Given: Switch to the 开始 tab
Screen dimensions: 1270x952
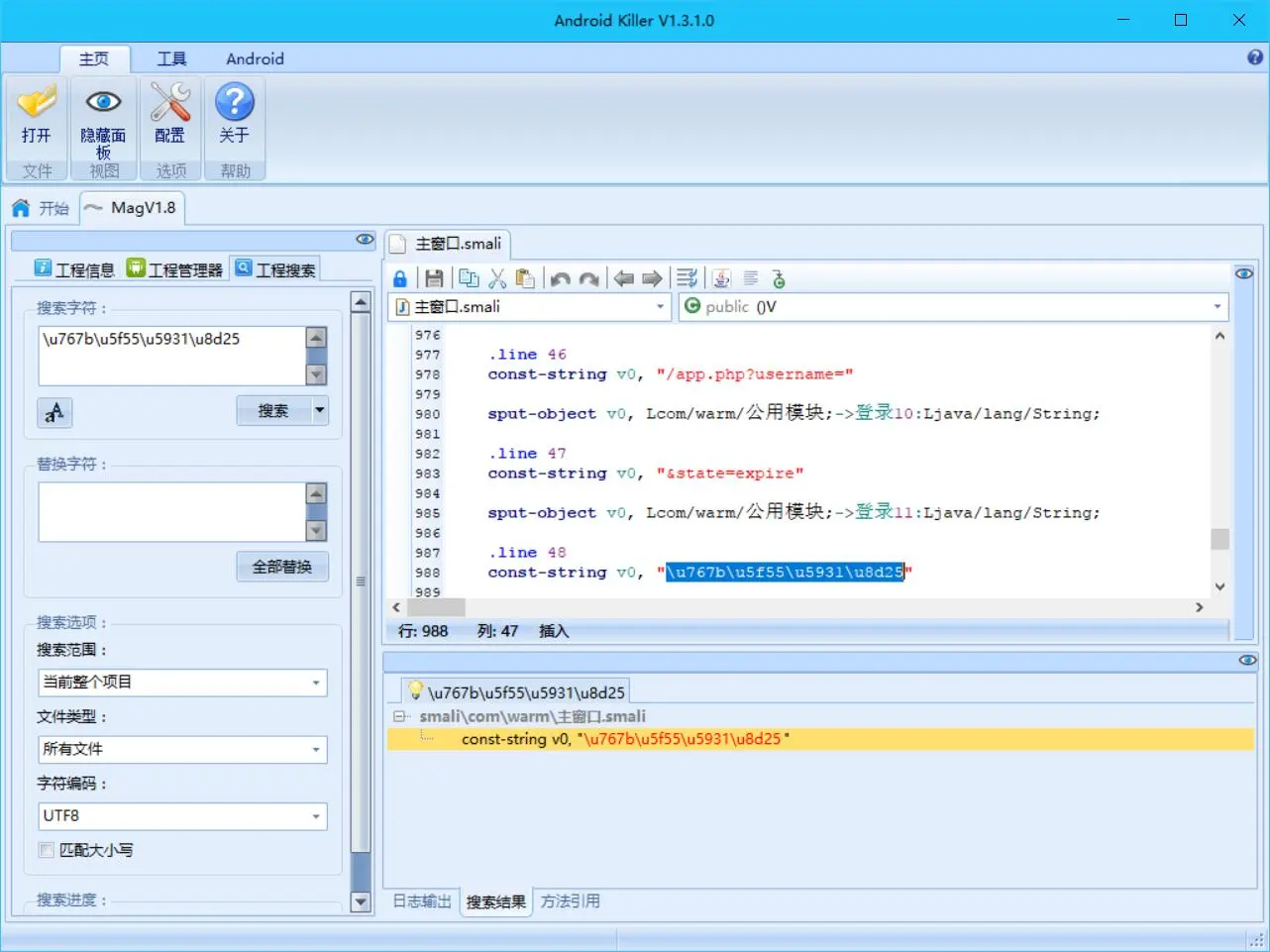Looking at the screenshot, I should (x=42, y=208).
